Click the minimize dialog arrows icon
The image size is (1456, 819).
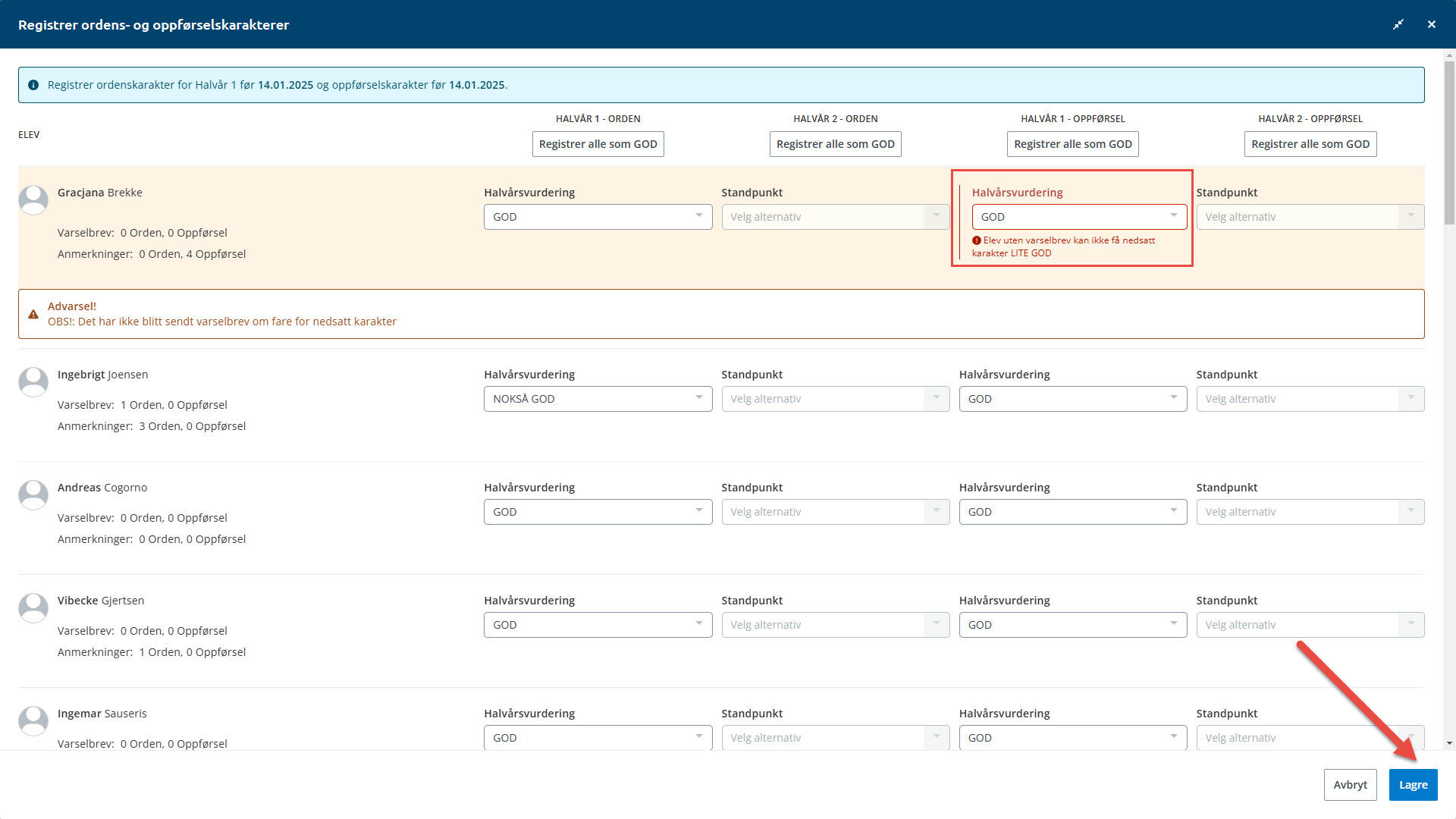click(1398, 24)
